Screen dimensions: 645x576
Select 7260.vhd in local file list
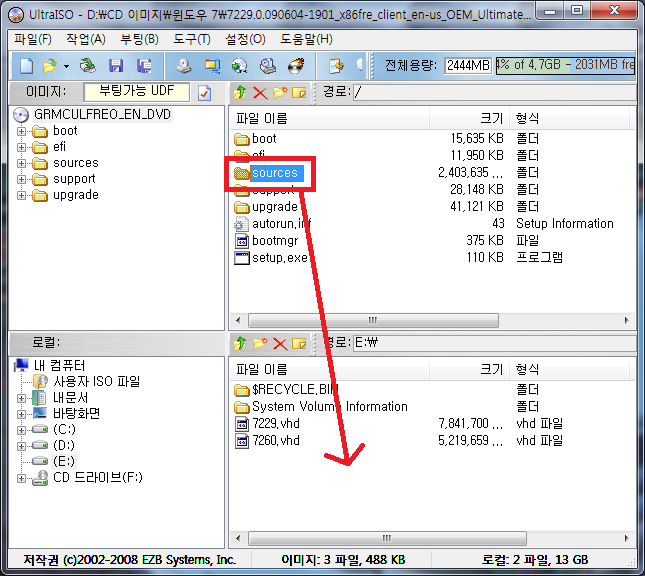pyautogui.click(x=276, y=441)
